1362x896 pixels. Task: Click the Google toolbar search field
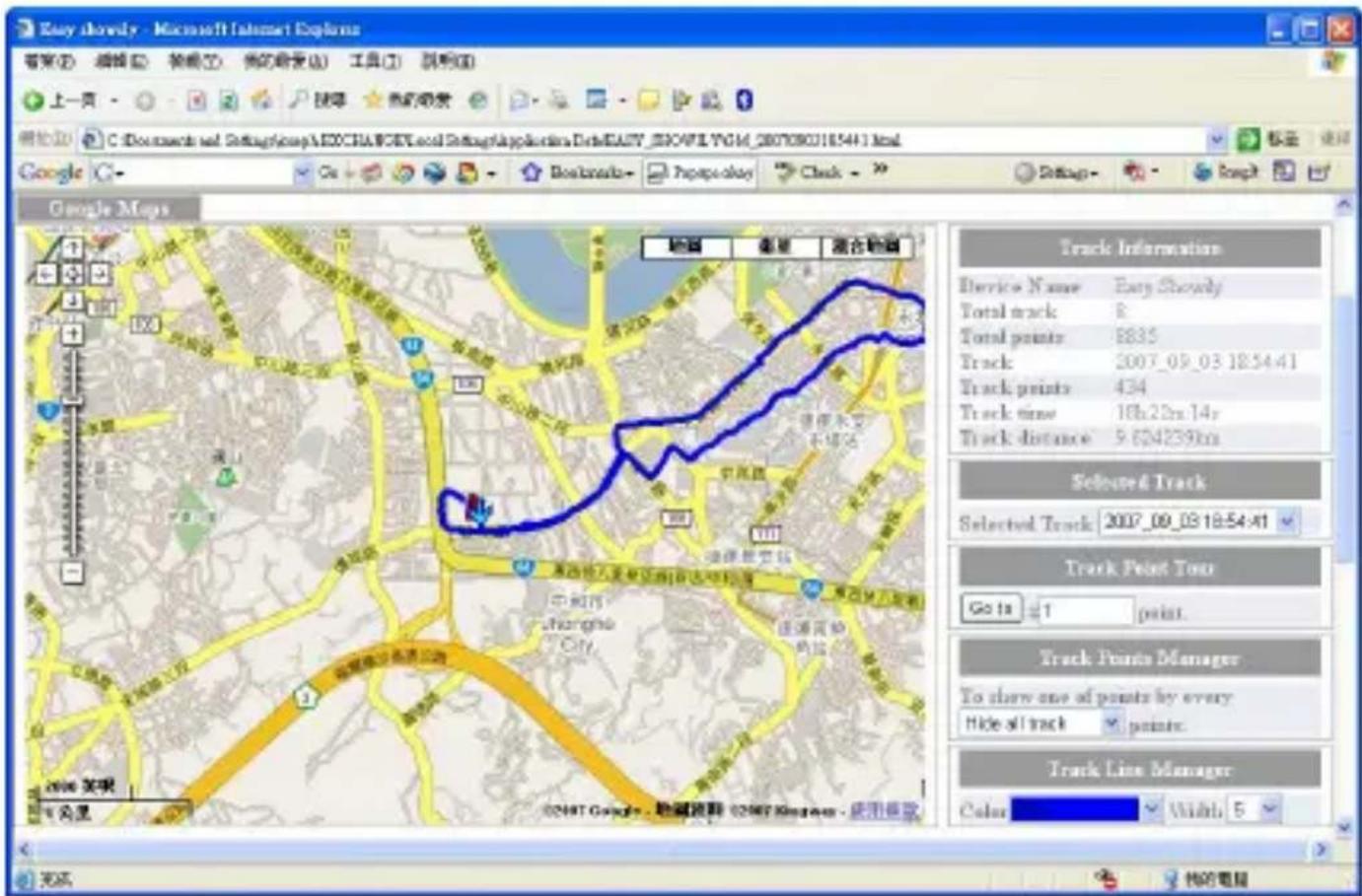pyautogui.click(x=202, y=172)
